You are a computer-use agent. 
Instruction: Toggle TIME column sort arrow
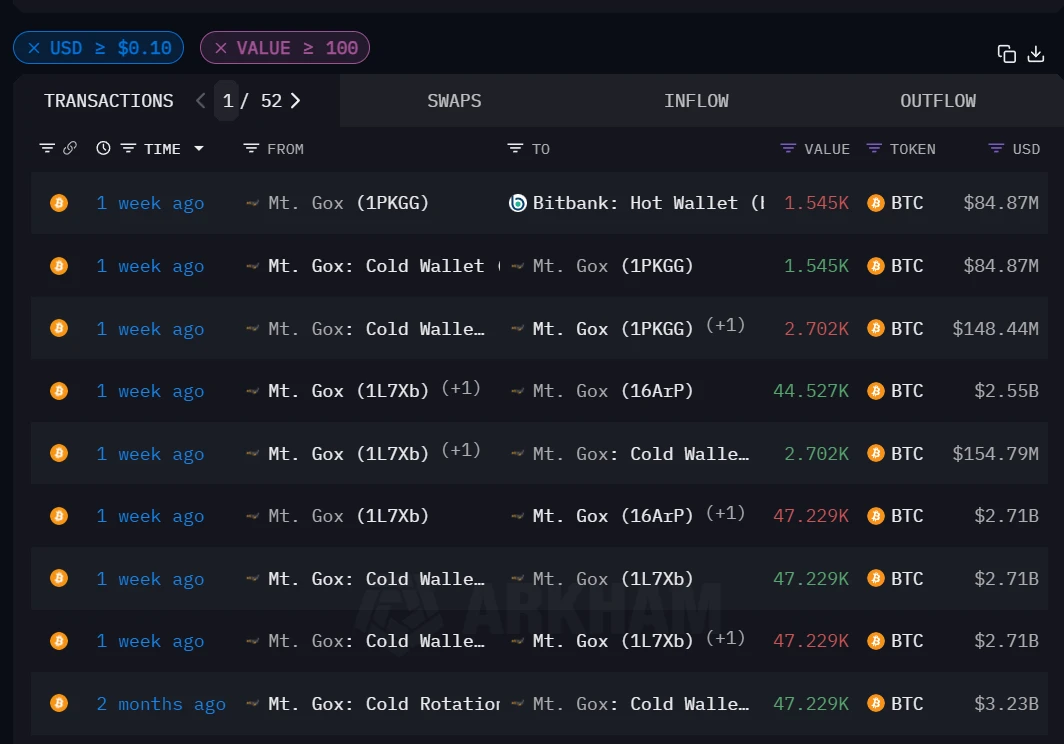199,149
